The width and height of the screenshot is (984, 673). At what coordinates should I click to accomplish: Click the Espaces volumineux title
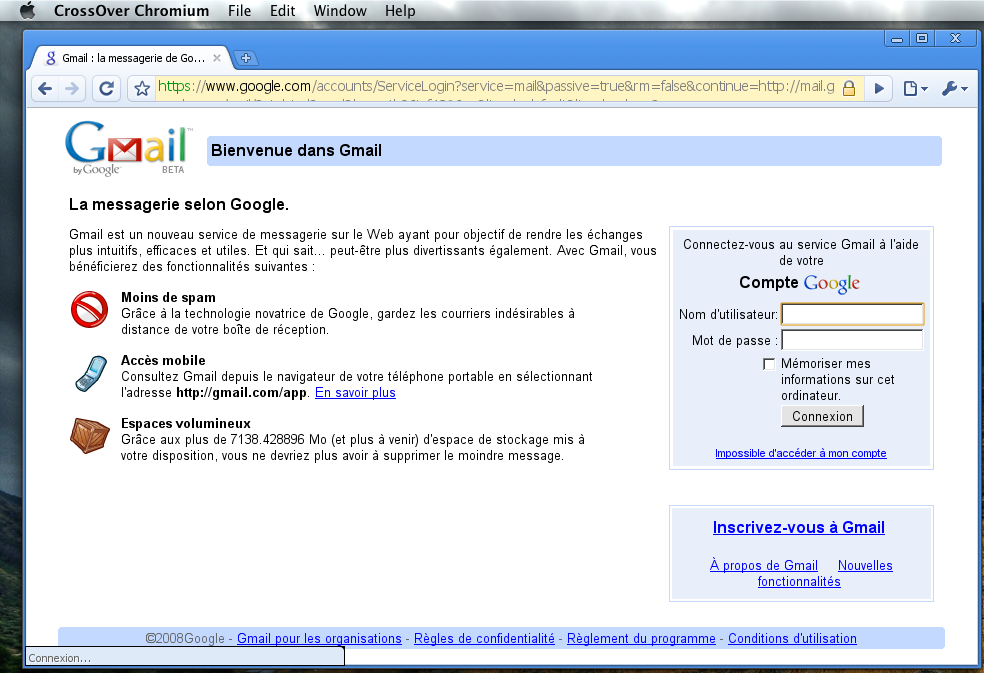(x=186, y=423)
